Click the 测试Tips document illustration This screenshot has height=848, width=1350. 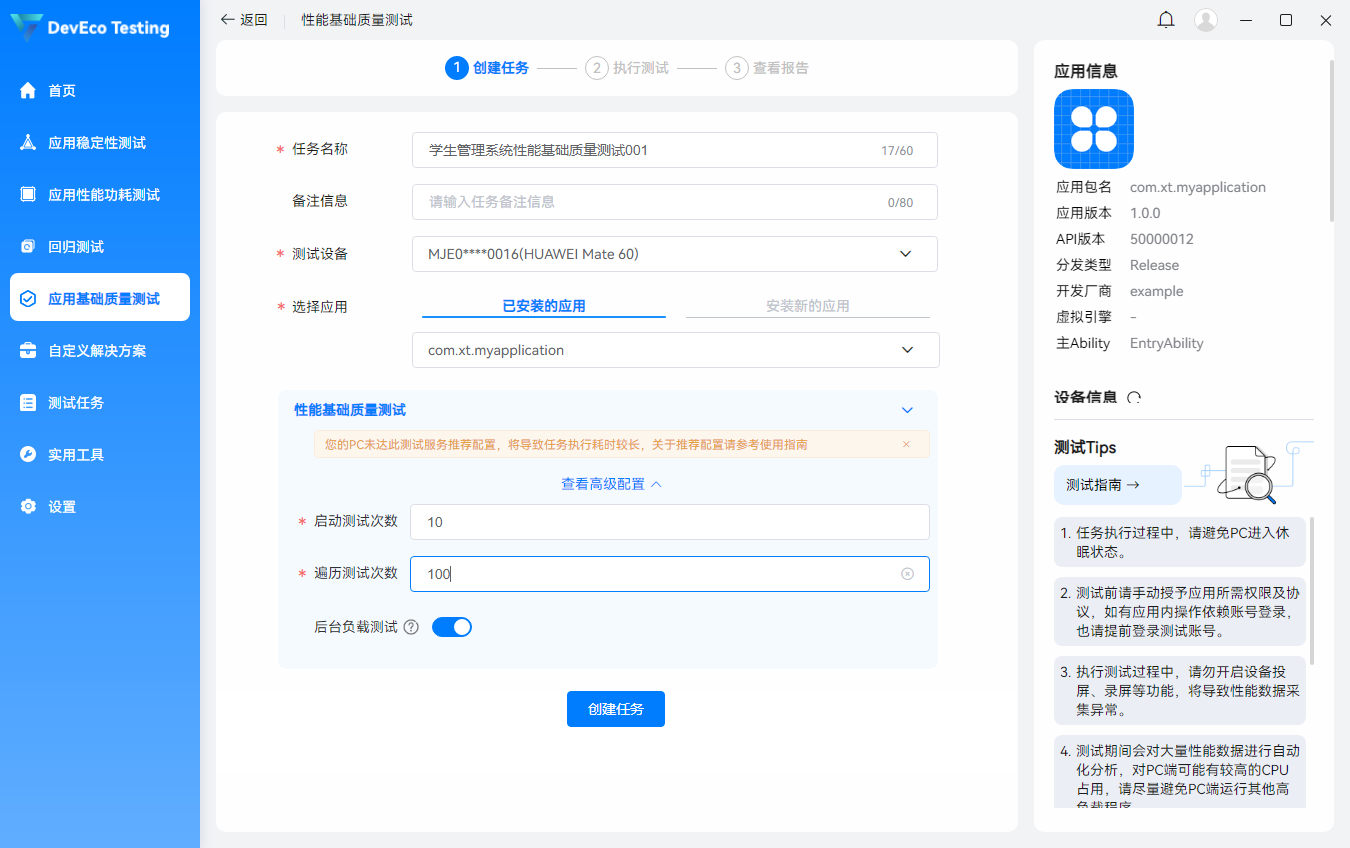coord(1250,473)
